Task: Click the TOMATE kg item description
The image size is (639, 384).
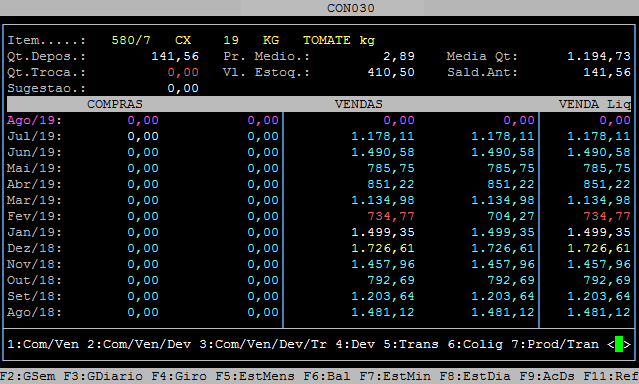Action: click(x=339, y=40)
